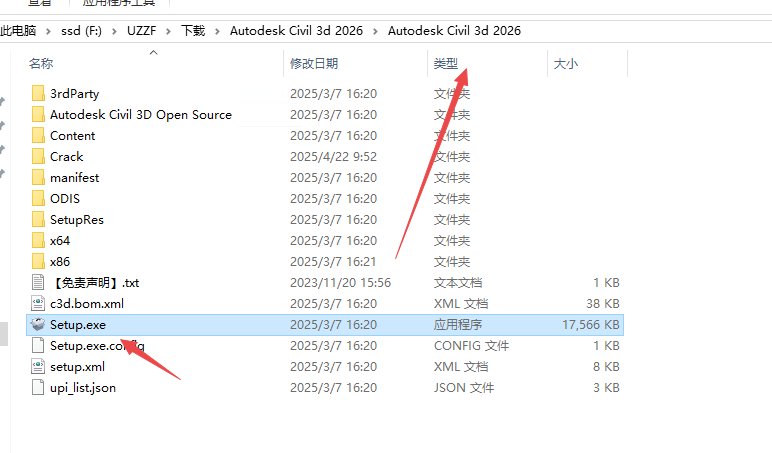This screenshot has height=453, width=772.
Task: Select the x64 folder name
Action: (60, 241)
